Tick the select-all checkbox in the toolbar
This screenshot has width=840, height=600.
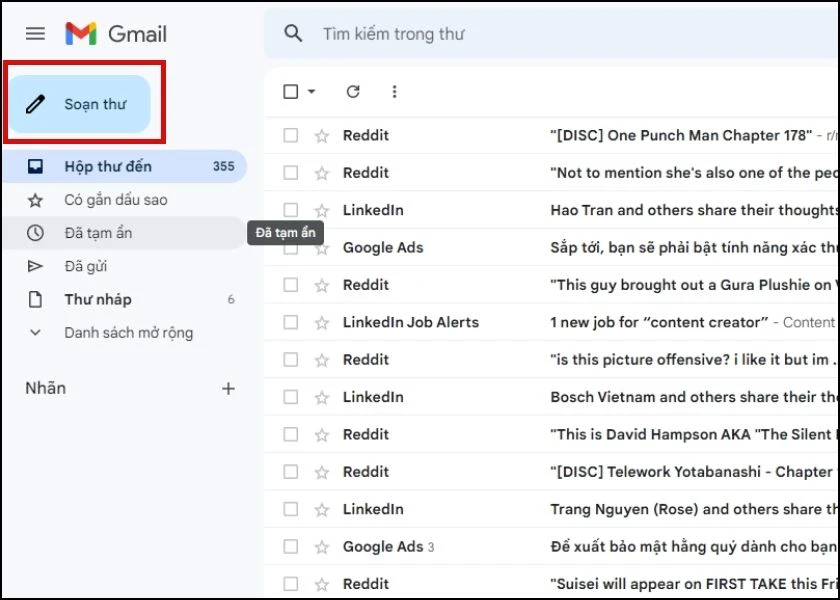(x=290, y=92)
